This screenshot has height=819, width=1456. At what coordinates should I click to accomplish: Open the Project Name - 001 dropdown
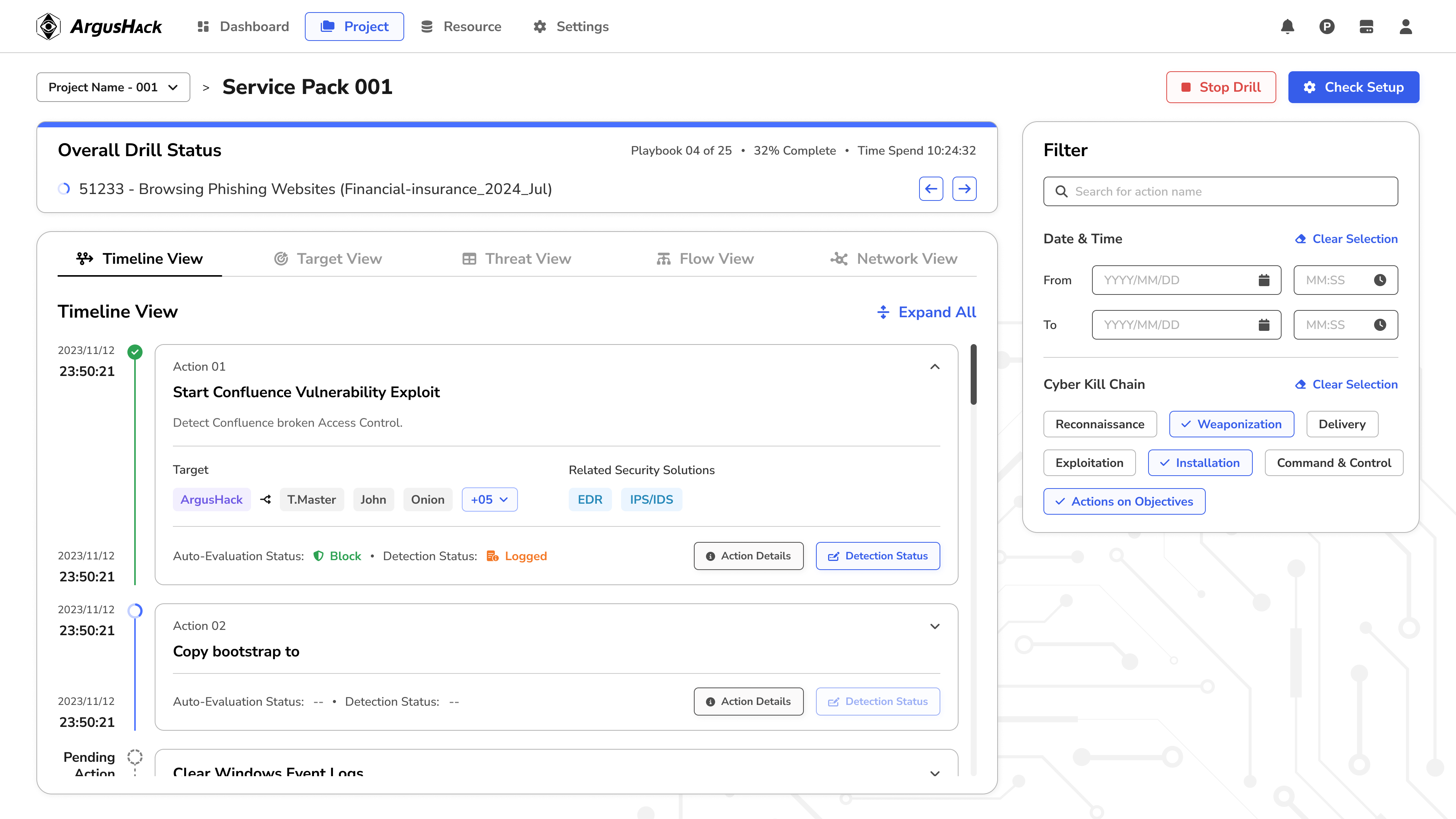coord(113,87)
